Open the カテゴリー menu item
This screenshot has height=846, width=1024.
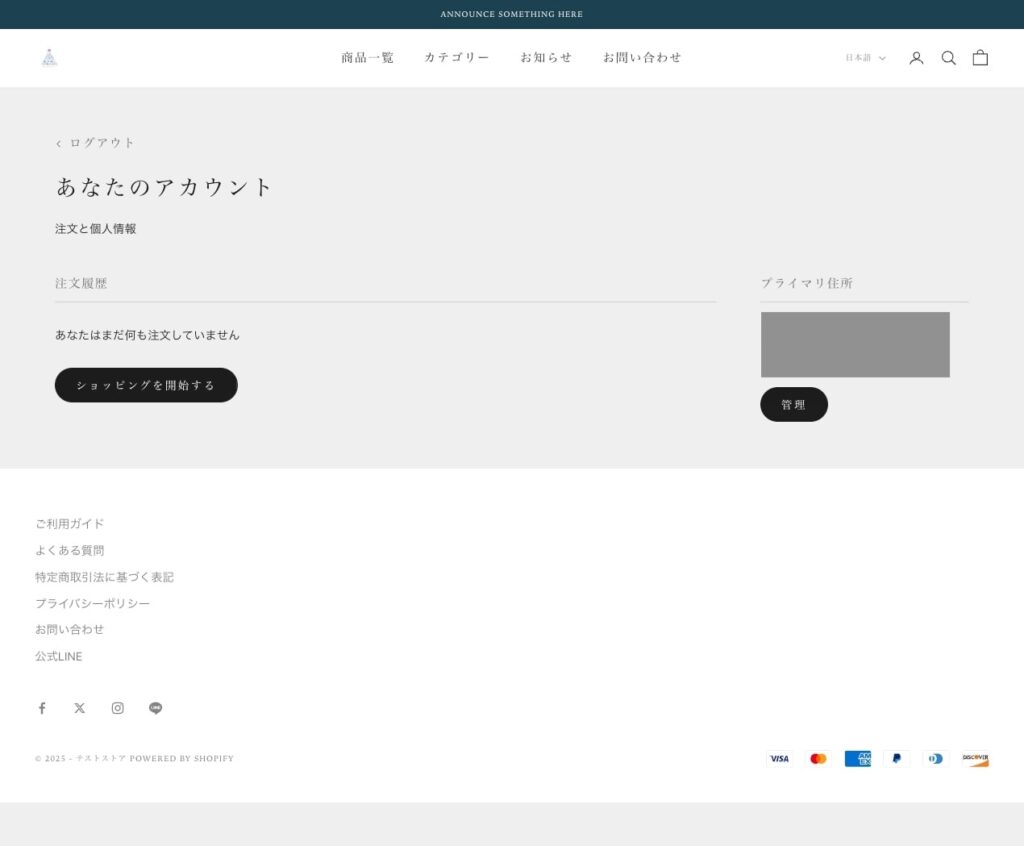pos(456,58)
